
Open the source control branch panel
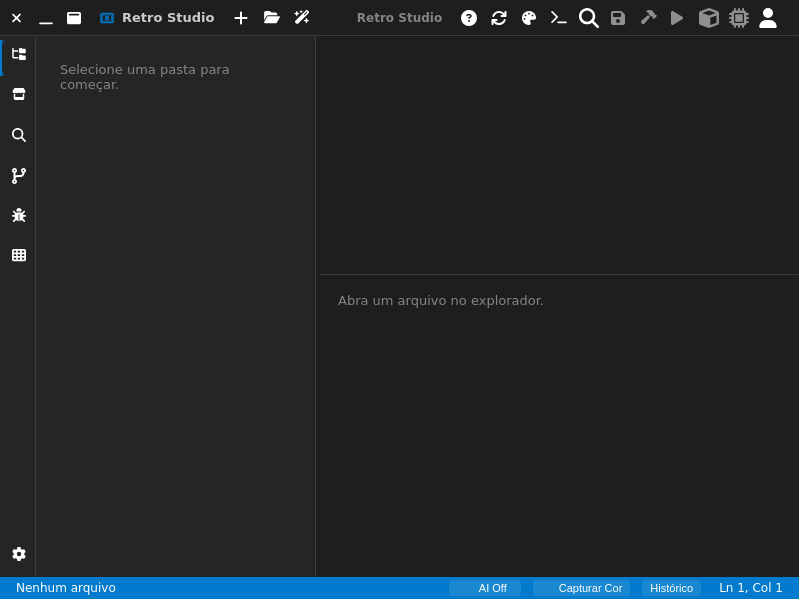coord(19,176)
